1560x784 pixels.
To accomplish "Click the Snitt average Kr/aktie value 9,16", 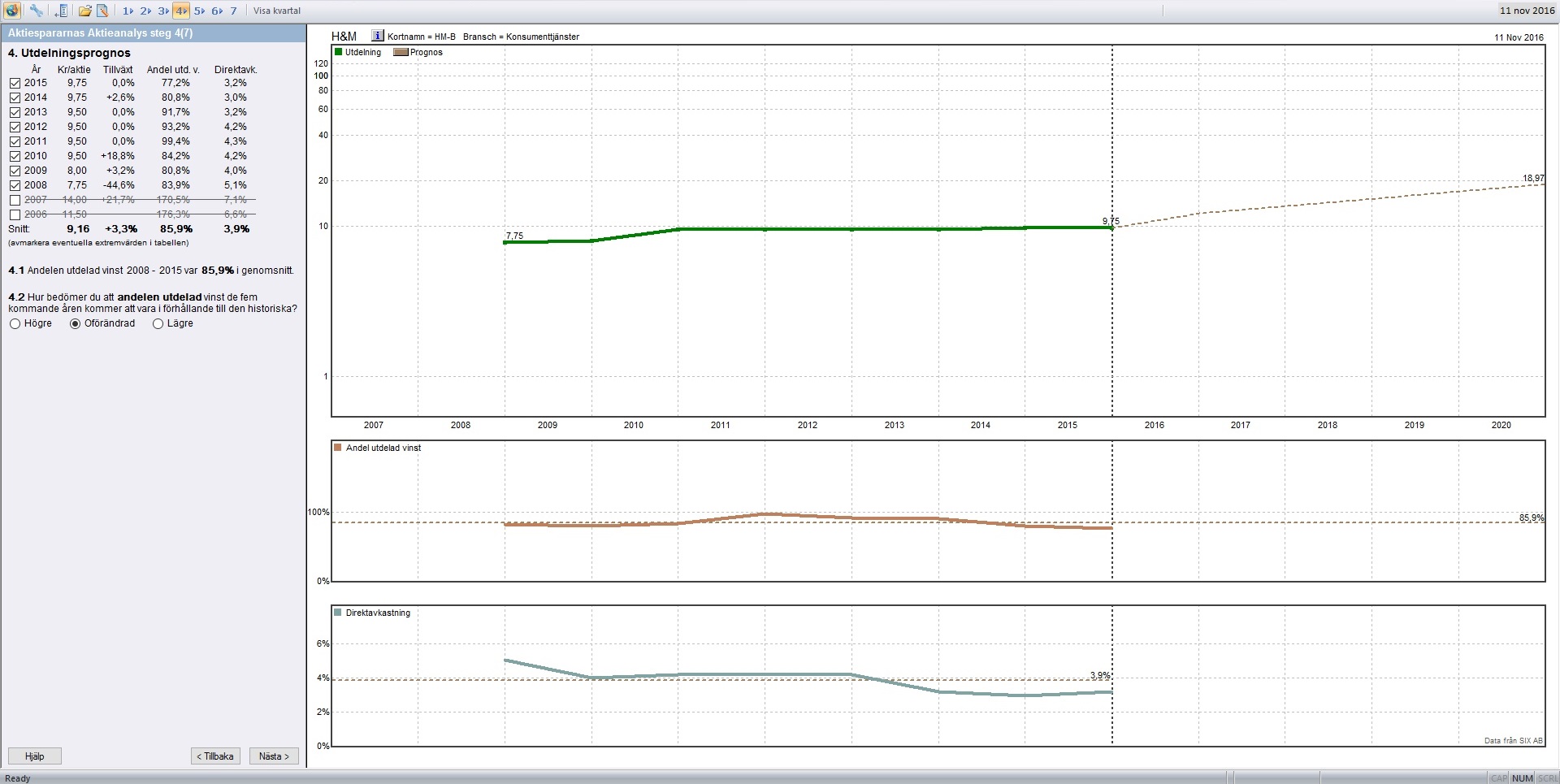I will (78, 229).
